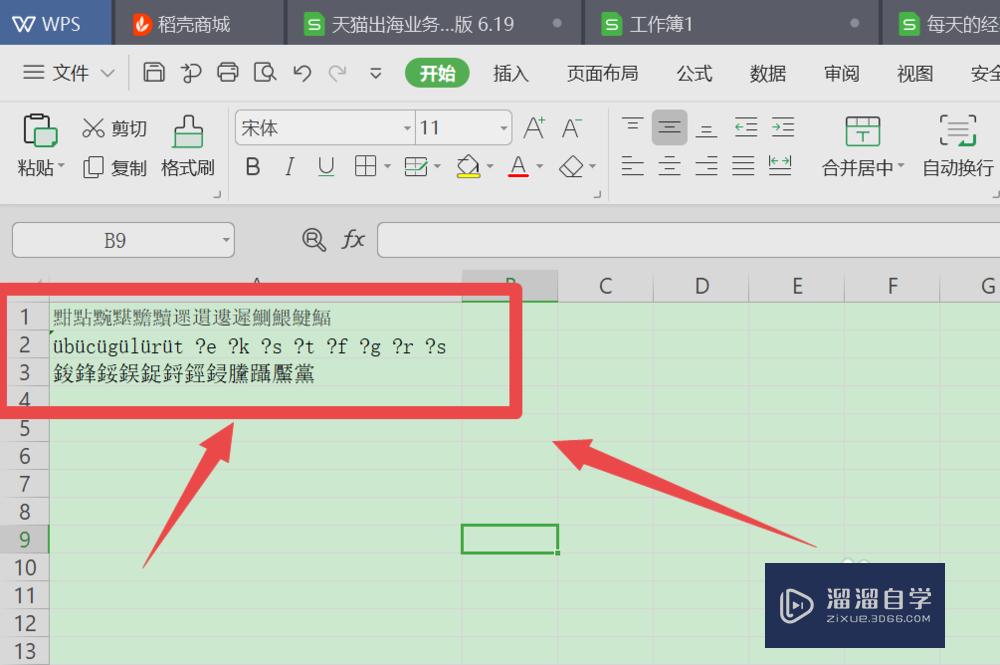The height and width of the screenshot is (665, 1000).
Task: Toggle italic formatting
Action: click(289, 167)
